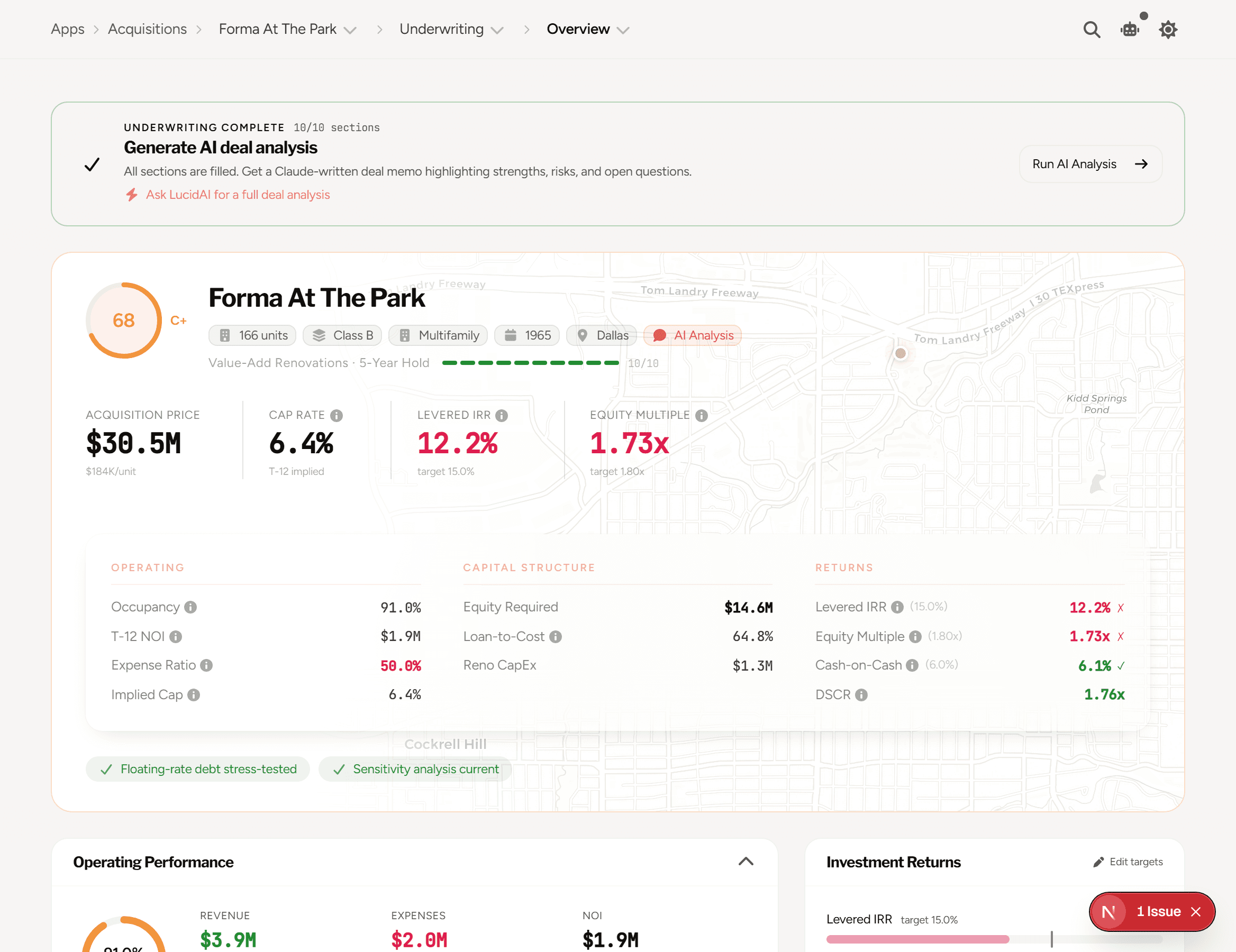The height and width of the screenshot is (952, 1236).
Task: Click info icon beside Equity Multiple headline
Action: pos(702,416)
